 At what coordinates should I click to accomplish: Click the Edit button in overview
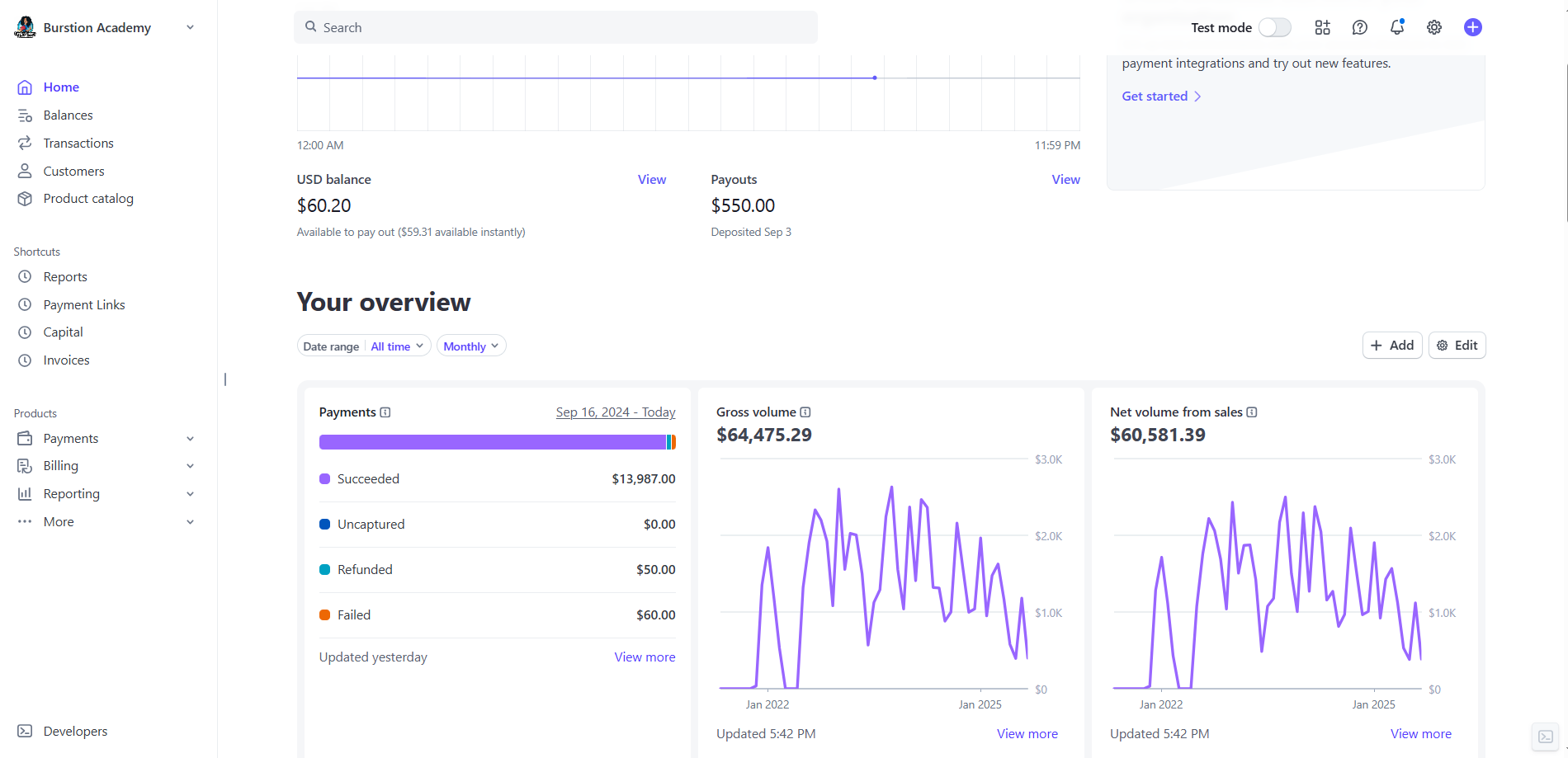tap(1457, 346)
